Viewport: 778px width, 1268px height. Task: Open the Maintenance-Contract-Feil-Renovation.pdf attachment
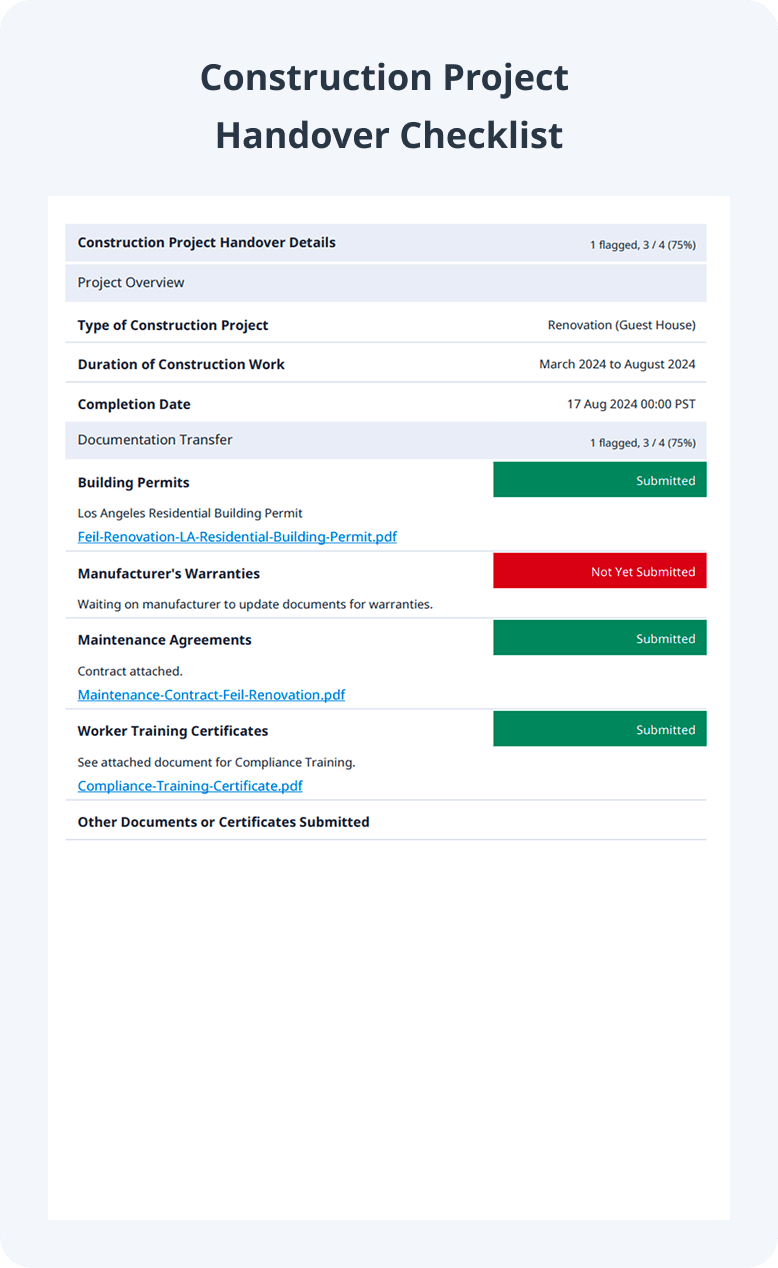click(x=211, y=695)
